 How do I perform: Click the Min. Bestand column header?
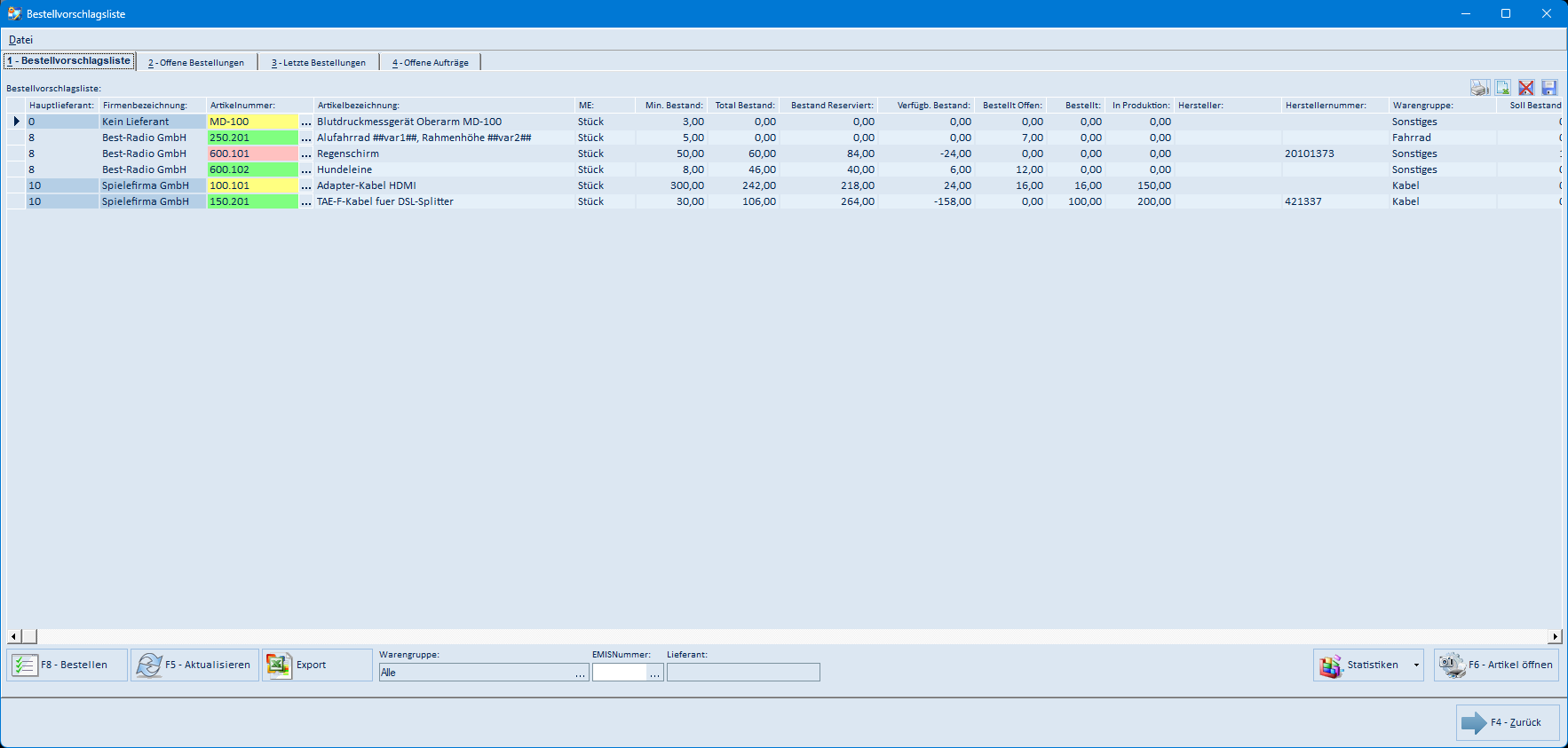coord(672,106)
